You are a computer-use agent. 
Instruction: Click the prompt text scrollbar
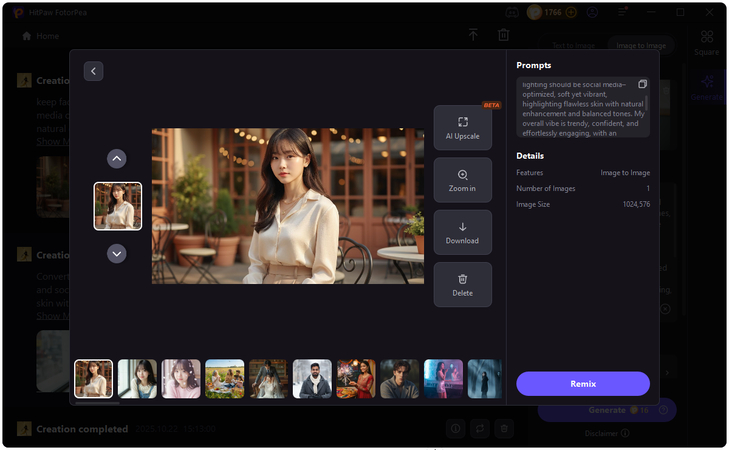tap(646, 103)
